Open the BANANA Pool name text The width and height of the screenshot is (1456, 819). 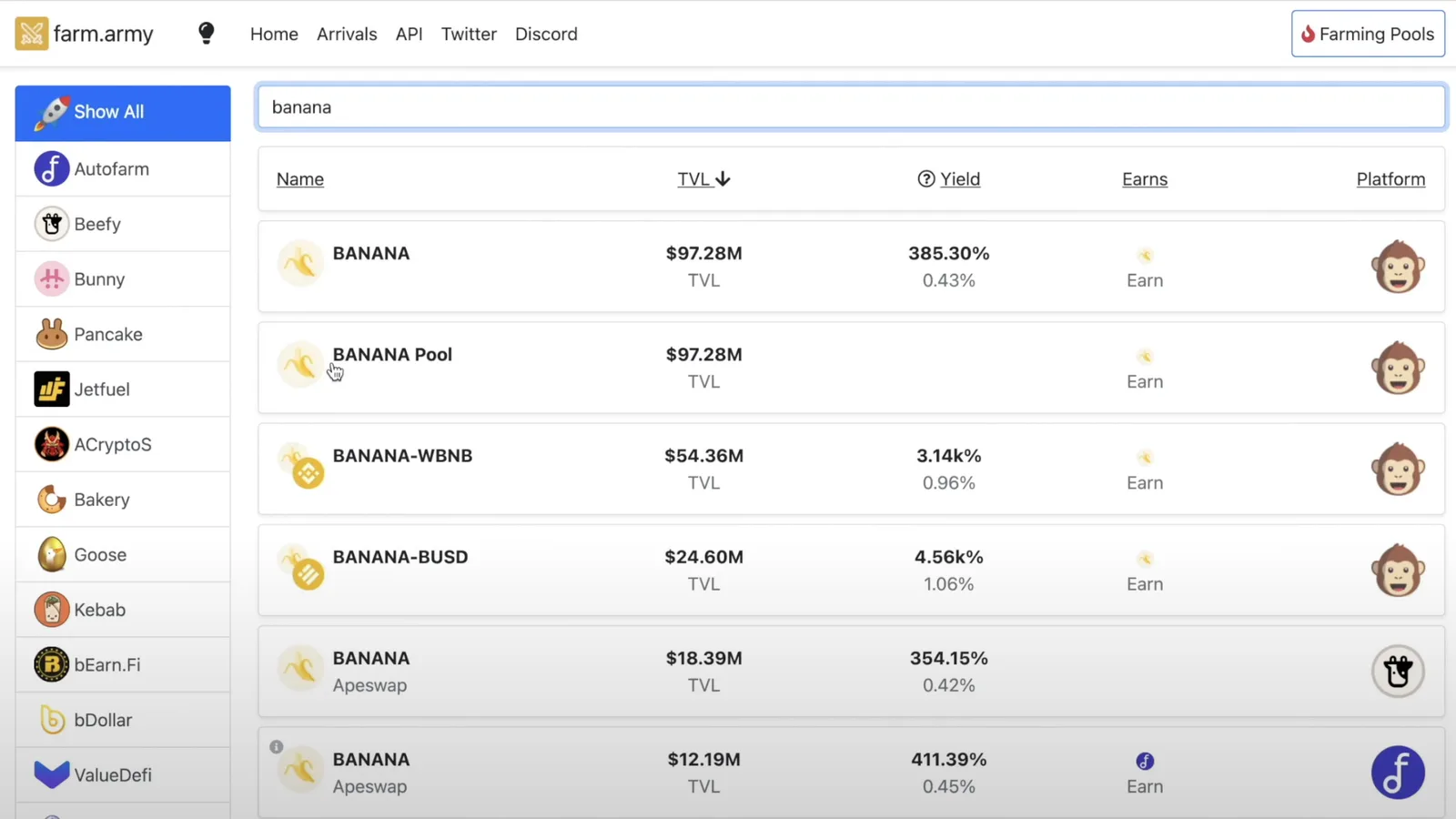[392, 355]
